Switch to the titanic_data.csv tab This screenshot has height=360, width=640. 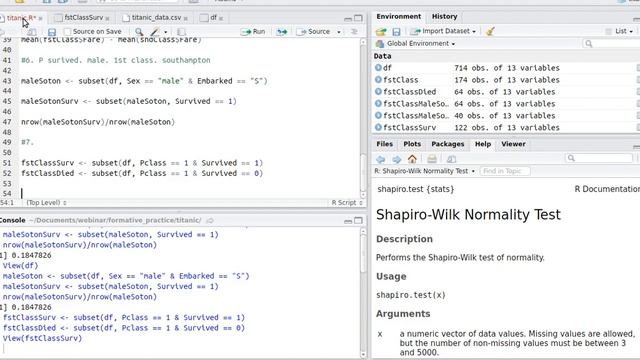pyautogui.click(x=156, y=18)
